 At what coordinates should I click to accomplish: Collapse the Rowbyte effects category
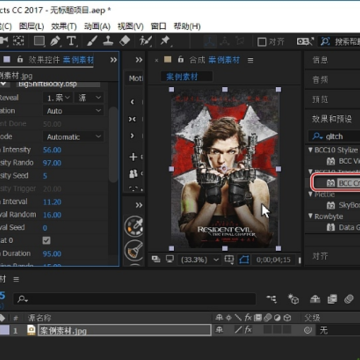click(311, 216)
